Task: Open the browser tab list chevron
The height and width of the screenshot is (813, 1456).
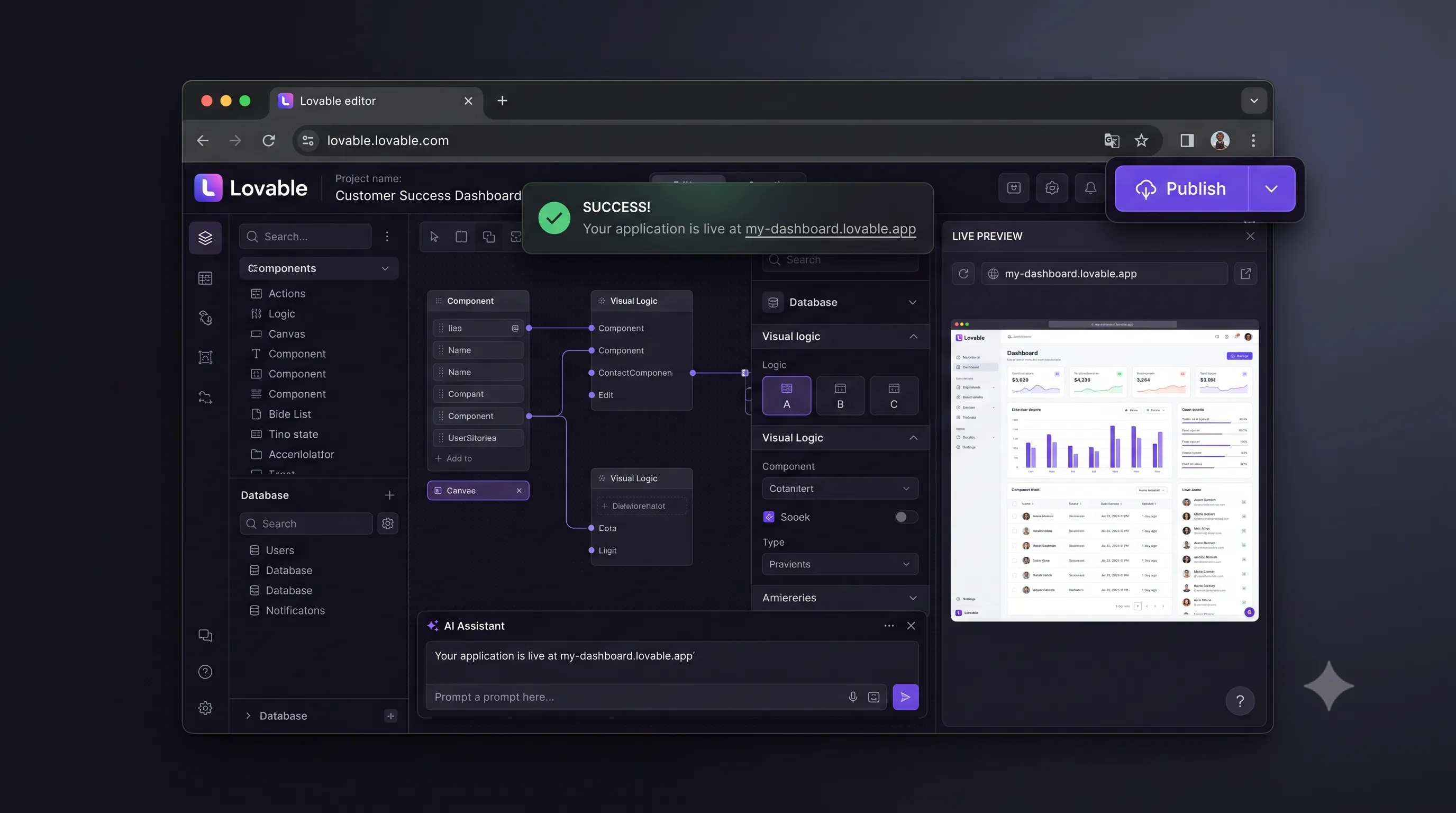Action: click(1254, 101)
